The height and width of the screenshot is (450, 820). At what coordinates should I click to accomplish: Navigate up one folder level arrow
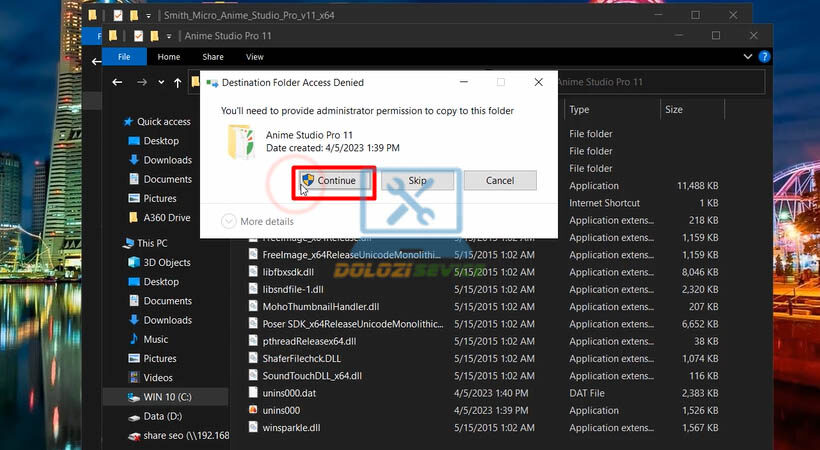[178, 82]
